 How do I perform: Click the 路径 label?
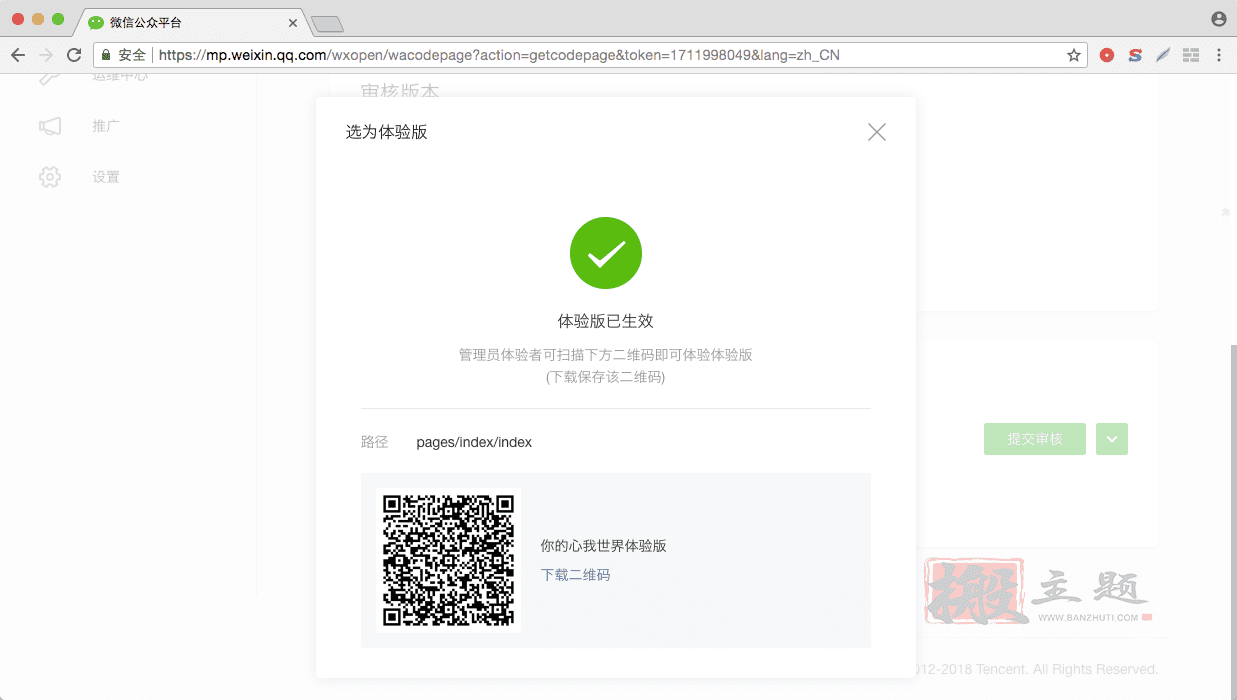coord(375,442)
